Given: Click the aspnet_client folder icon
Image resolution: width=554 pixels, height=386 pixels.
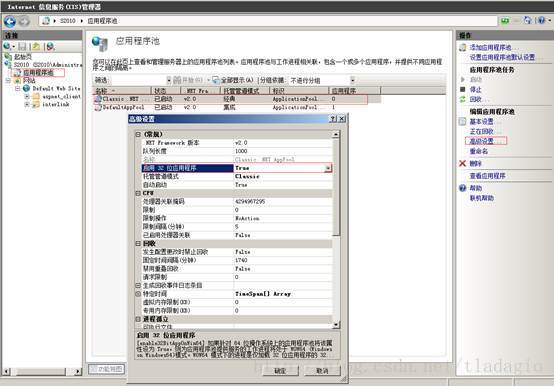Looking at the screenshot, I should (36, 96).
